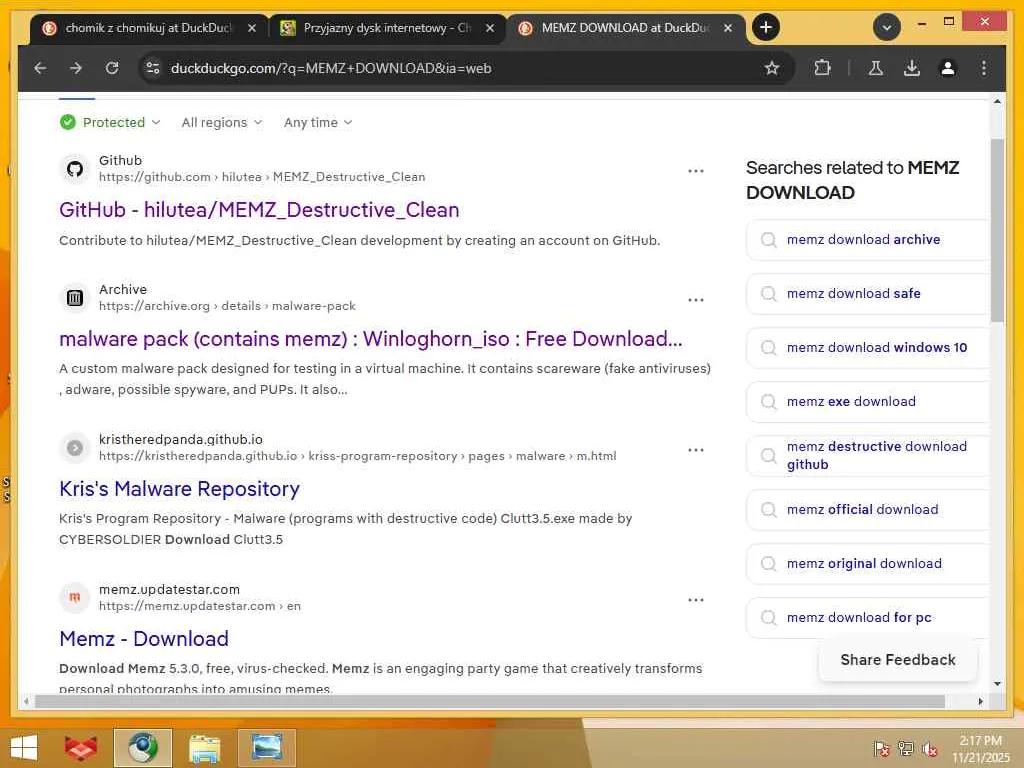Viewport: 1024px width, 768px height.
Task: Open the profile avatar menu
Action: point(948,68)
